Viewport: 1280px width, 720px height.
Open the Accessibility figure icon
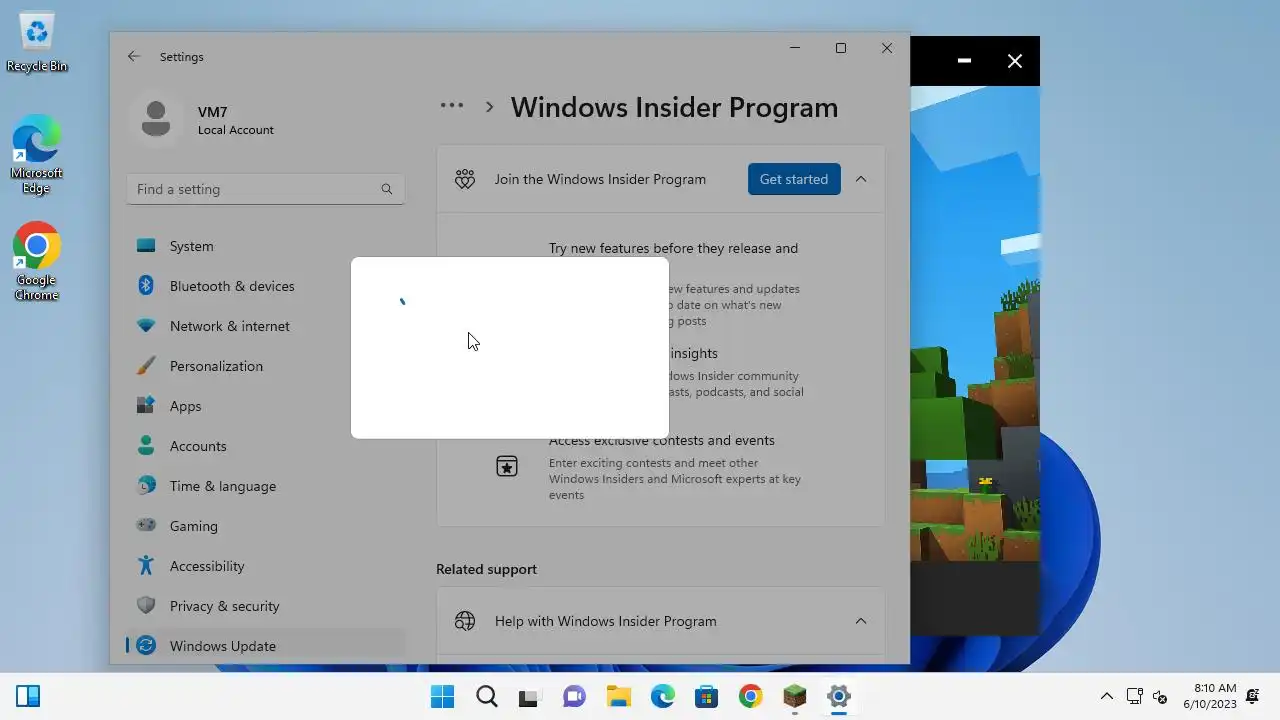[146, 566]
